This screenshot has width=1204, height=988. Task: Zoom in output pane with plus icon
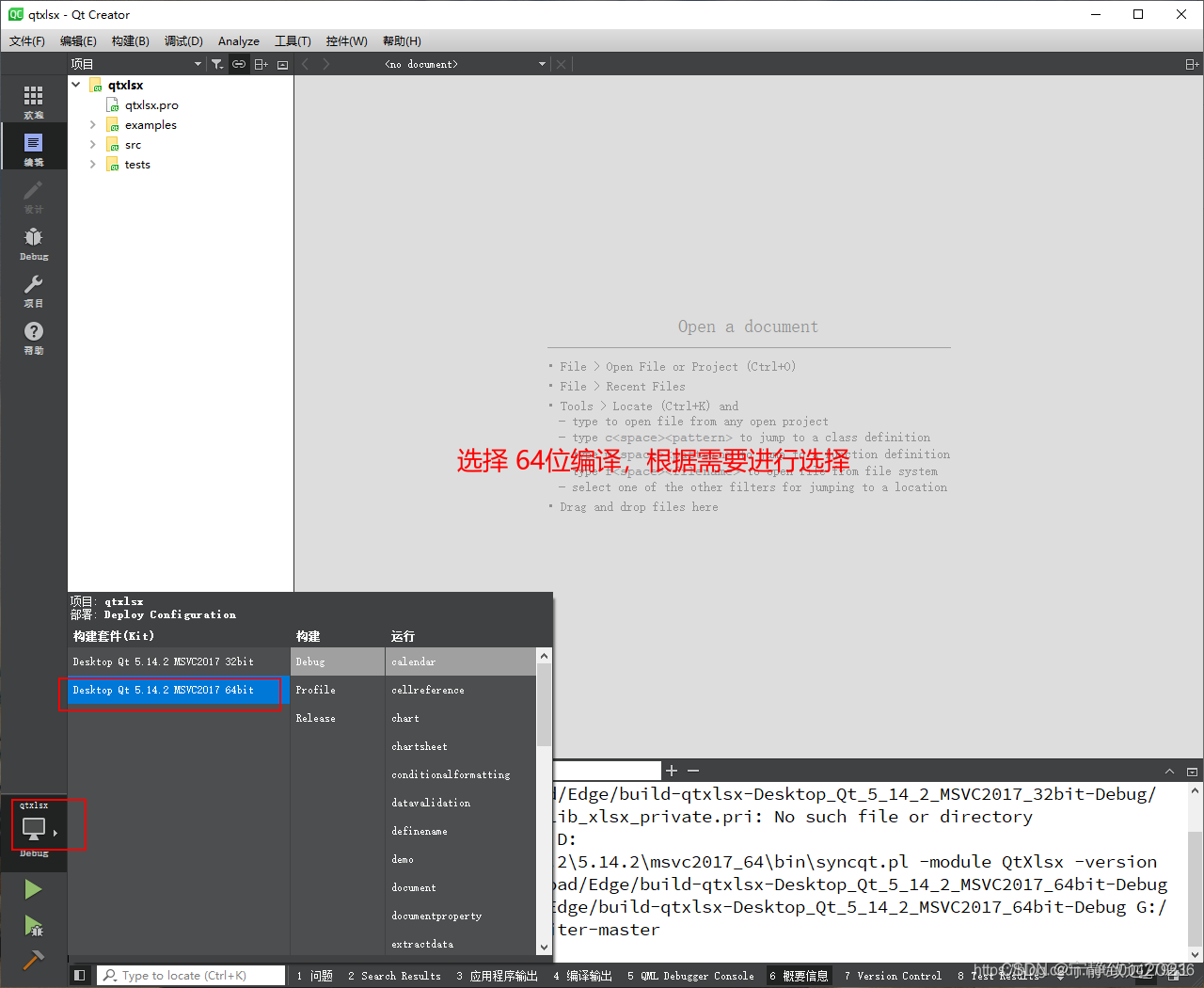coord(672,771)
